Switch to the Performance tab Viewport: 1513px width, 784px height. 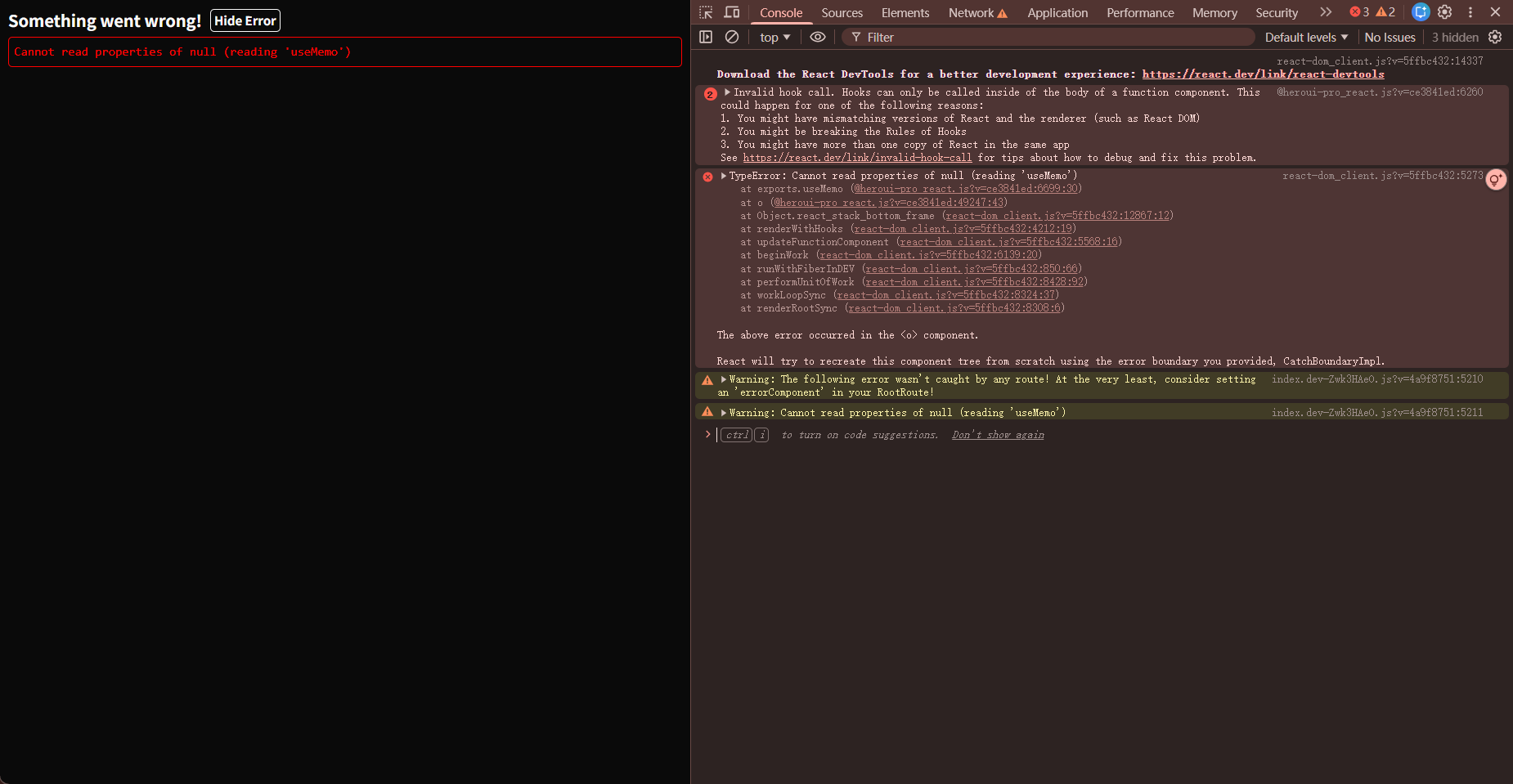(x=1140, y=13)
